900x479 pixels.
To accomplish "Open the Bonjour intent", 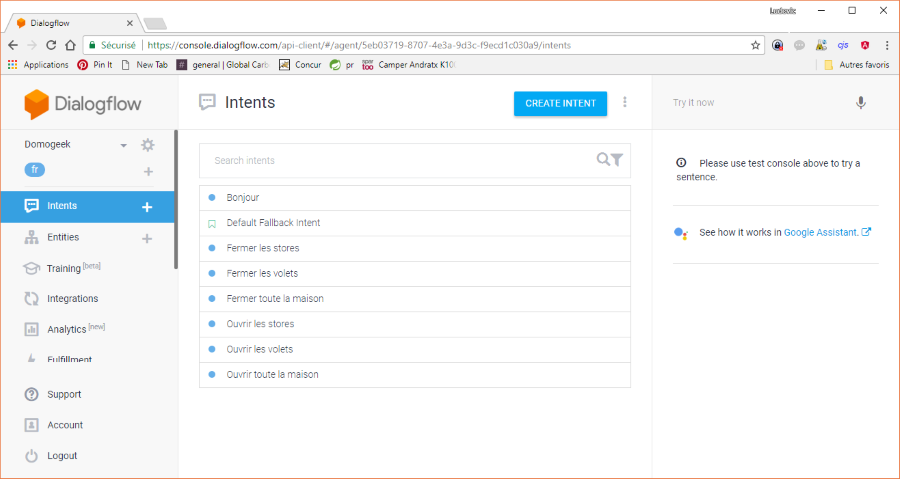I will 415,197.
